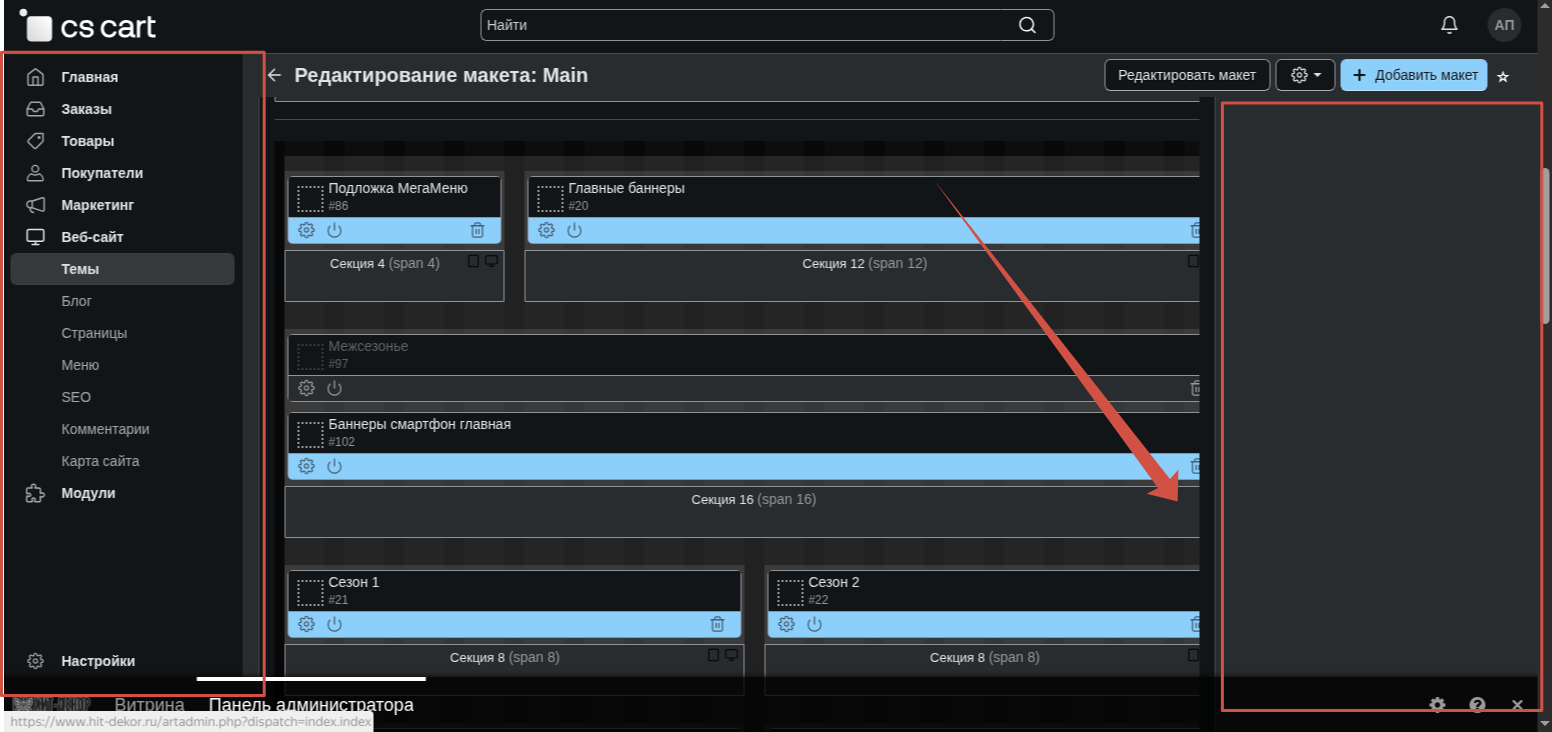The width and height of the screenshot is (1552, 732).
Task: Expand the Товары sidebar section
Action: pos(87,141)
